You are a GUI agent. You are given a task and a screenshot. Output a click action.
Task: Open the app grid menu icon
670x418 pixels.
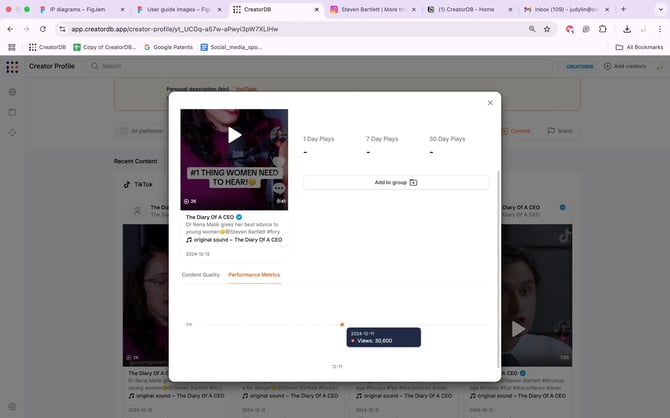12,67
